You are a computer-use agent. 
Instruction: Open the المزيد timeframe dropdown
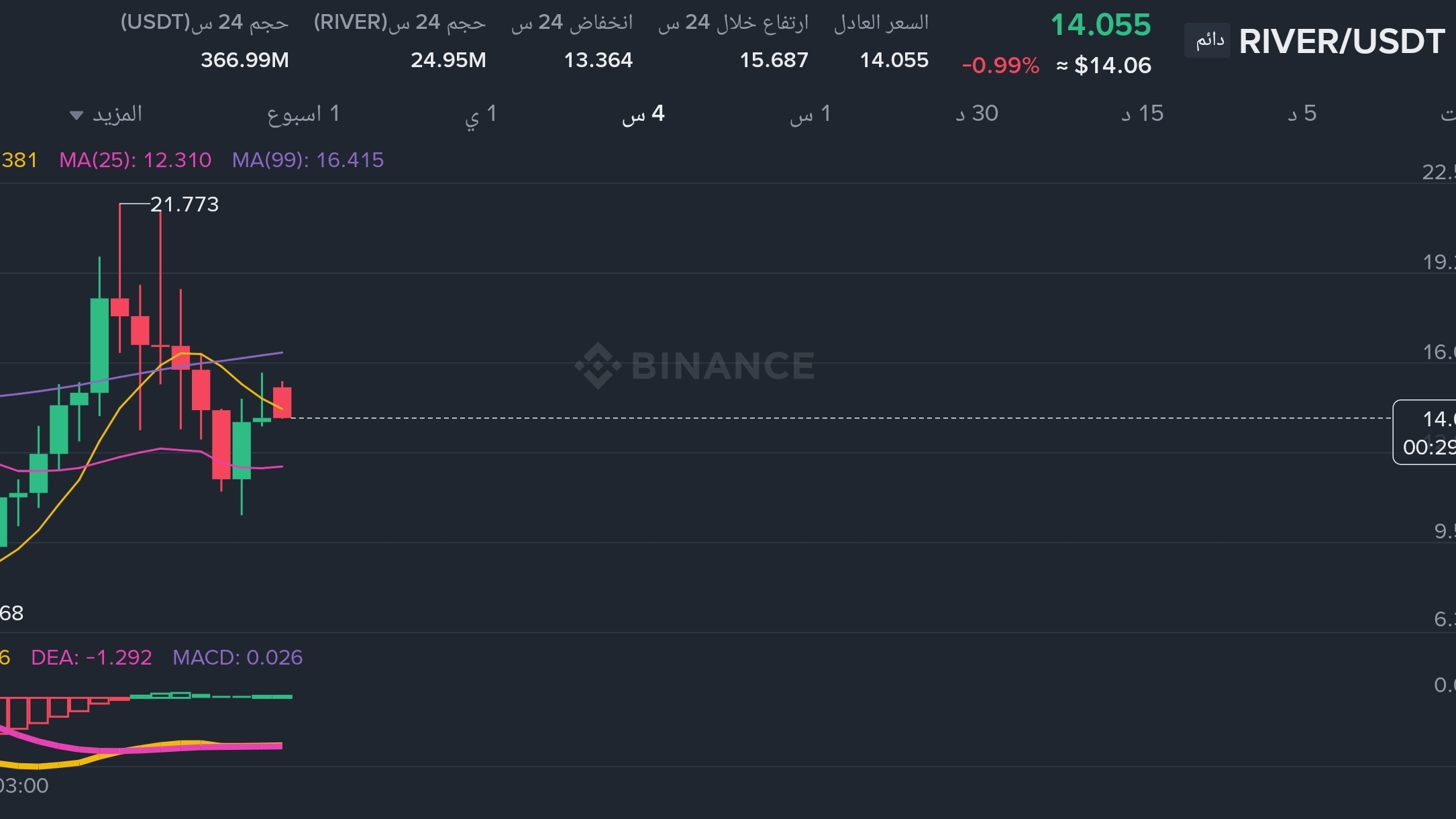tap(117, 114)
